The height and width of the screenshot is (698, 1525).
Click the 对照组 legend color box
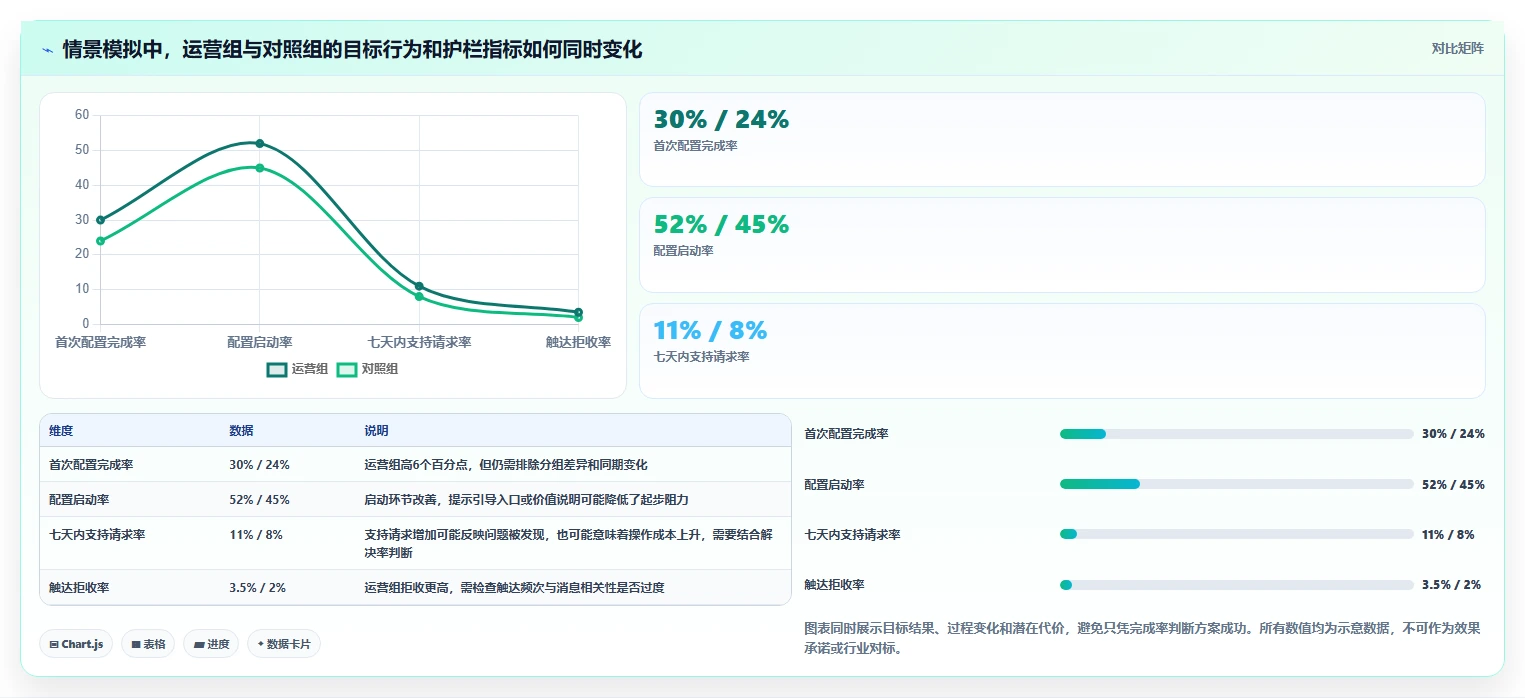pyautogui.click(x=347, y=369)
